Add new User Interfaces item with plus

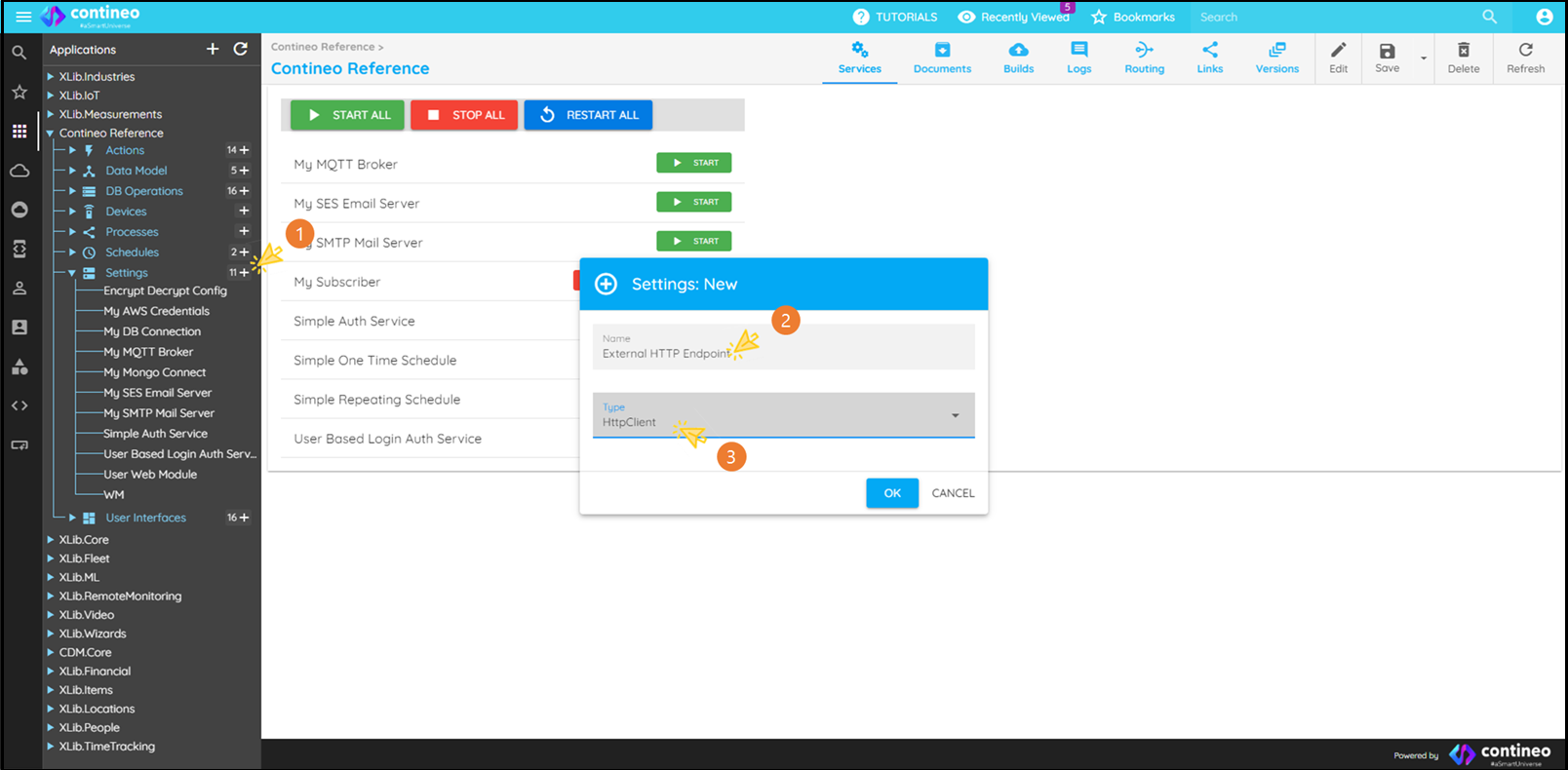pyautogui.click(x=245, y=518)
